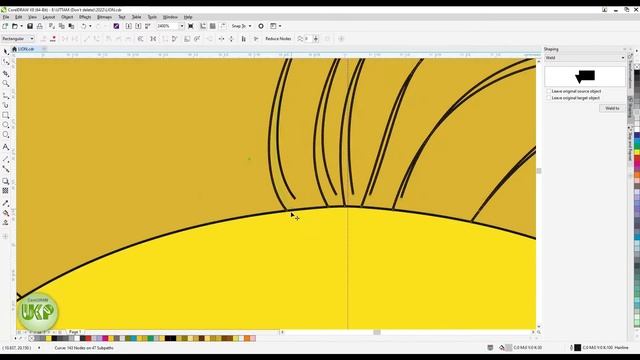This screenshot has width=640, height=360.
Task: Check Leave original target object
Action: [549, 98]
